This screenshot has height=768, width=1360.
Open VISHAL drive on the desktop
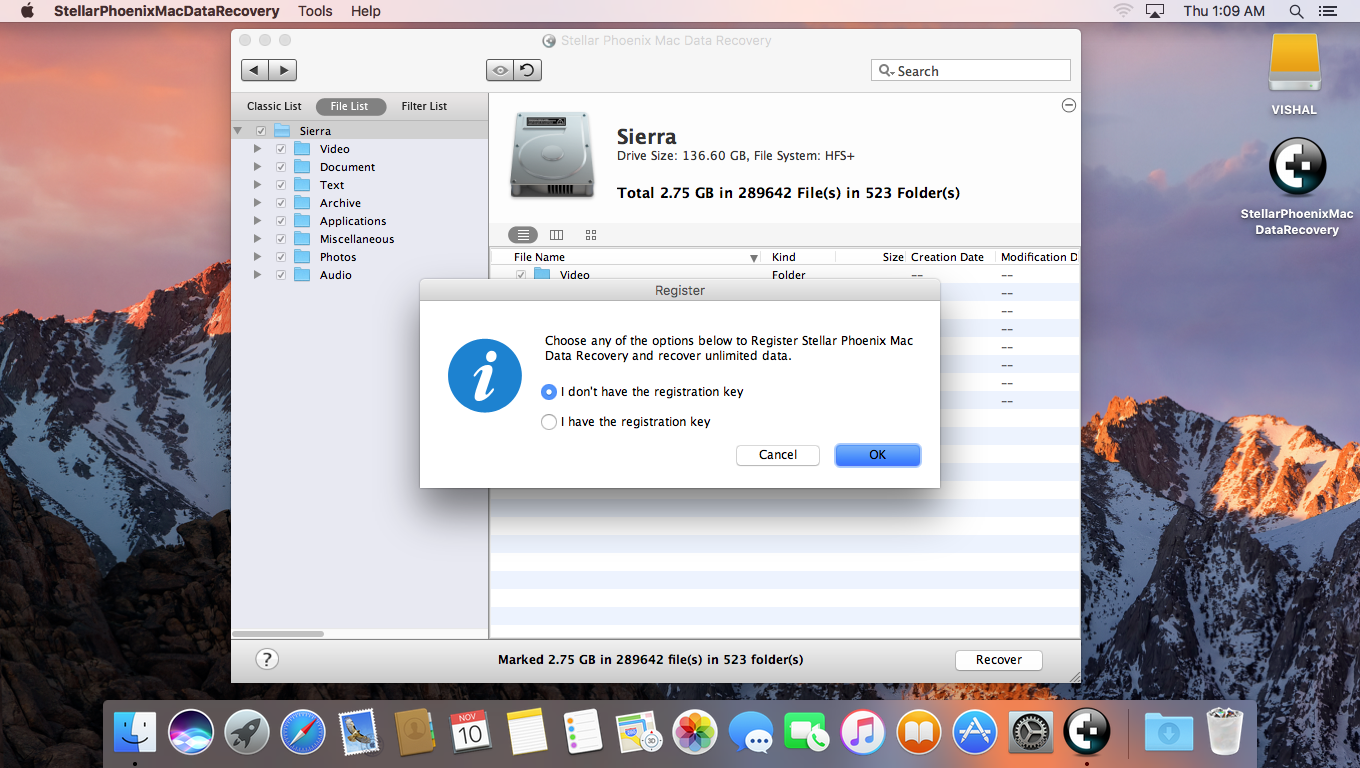1294,75
